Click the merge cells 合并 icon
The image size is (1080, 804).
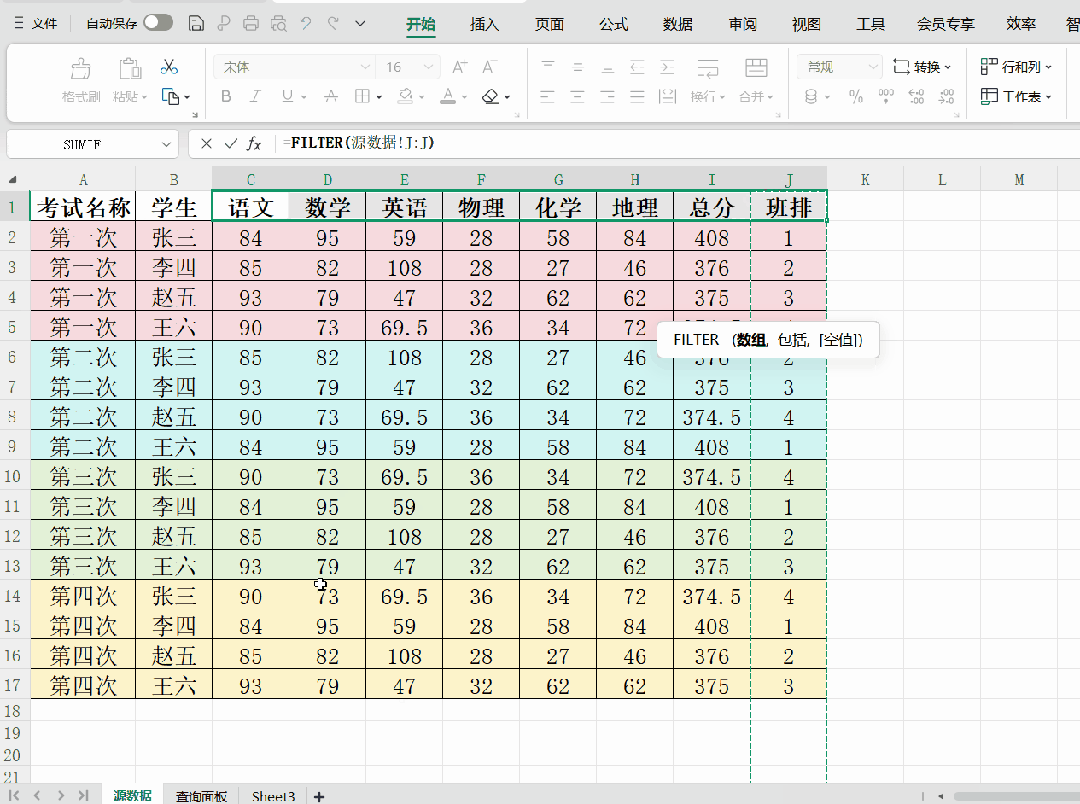tap(756, 68)
